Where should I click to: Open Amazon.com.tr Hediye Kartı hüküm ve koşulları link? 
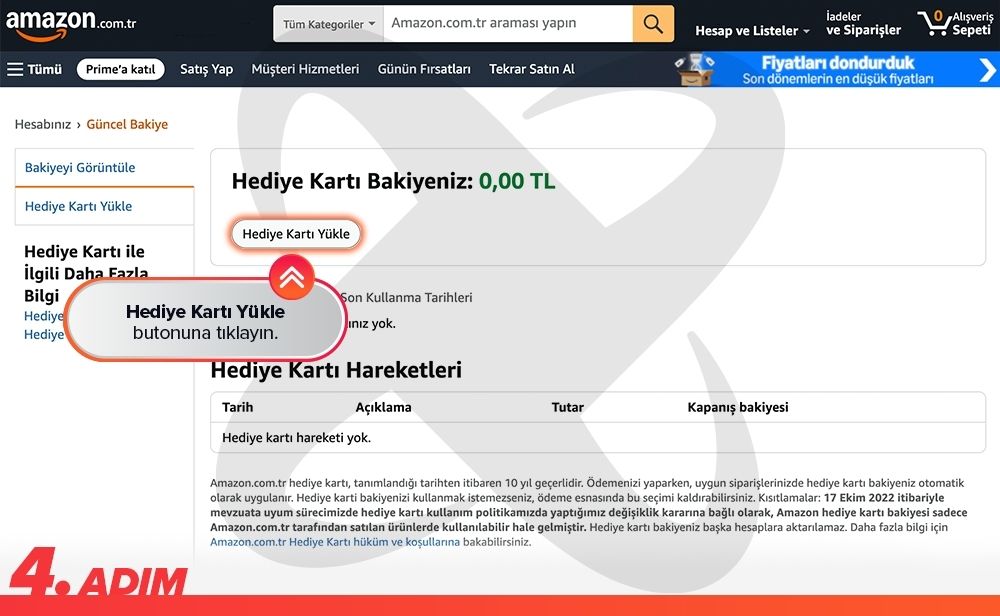pos(335,542)
